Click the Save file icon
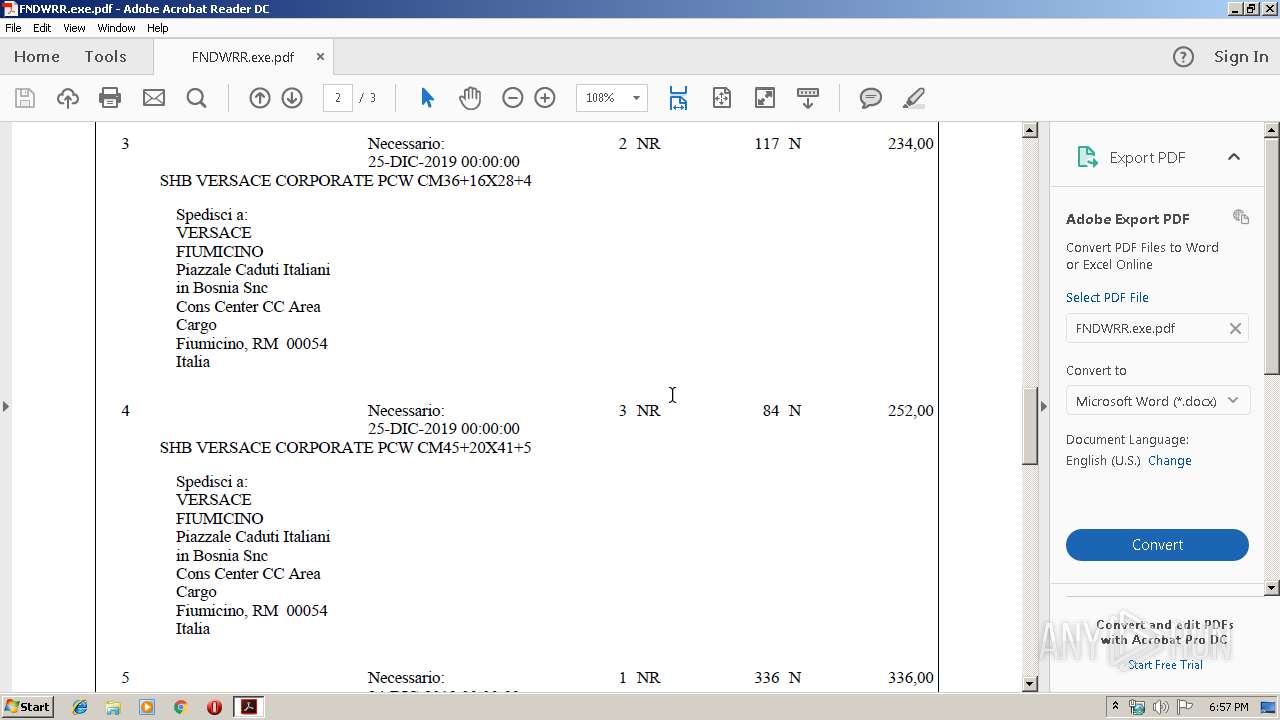Image resolution: width=1280 pixels, height=720 pixels. [x=25, y=98]
